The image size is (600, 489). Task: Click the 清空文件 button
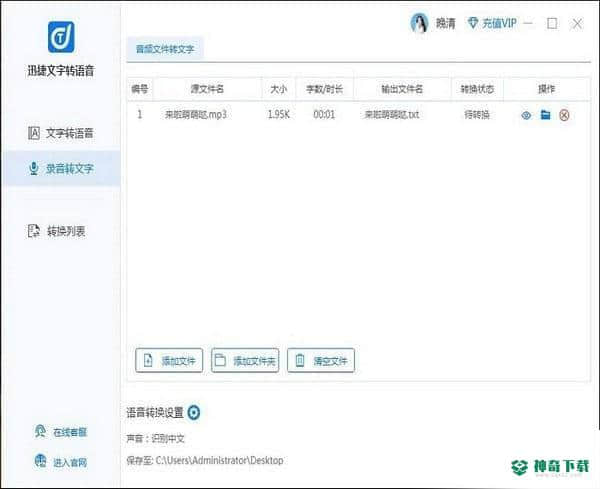321,360
